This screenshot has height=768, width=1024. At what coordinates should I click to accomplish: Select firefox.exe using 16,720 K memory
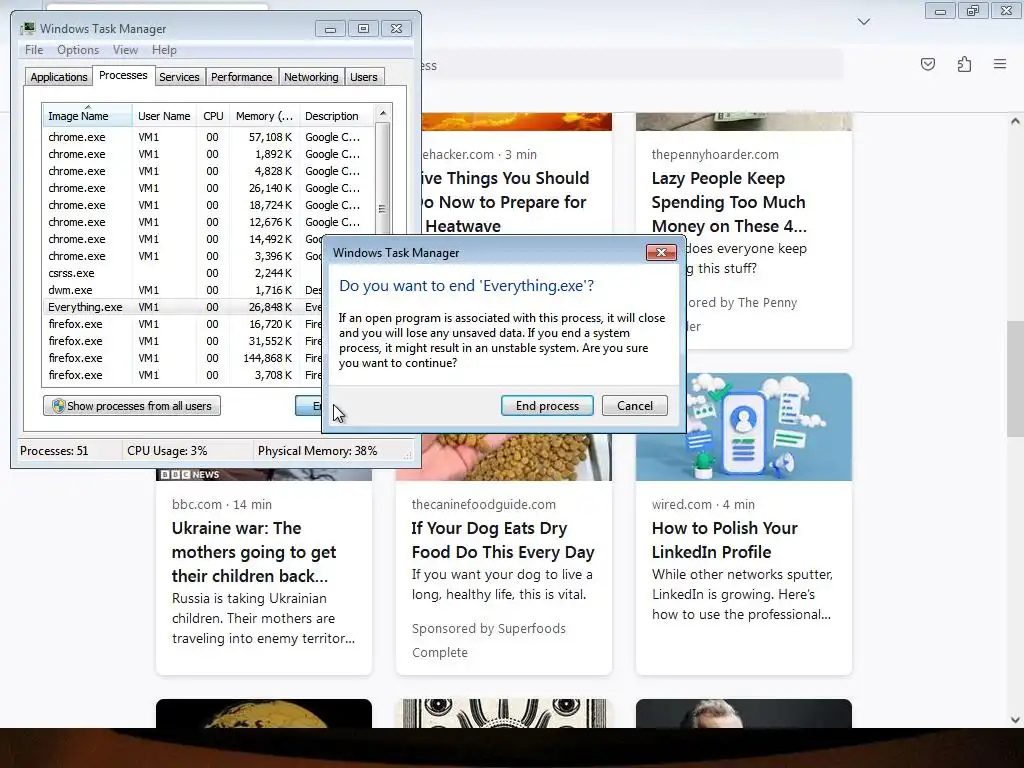tap(184, 324)
